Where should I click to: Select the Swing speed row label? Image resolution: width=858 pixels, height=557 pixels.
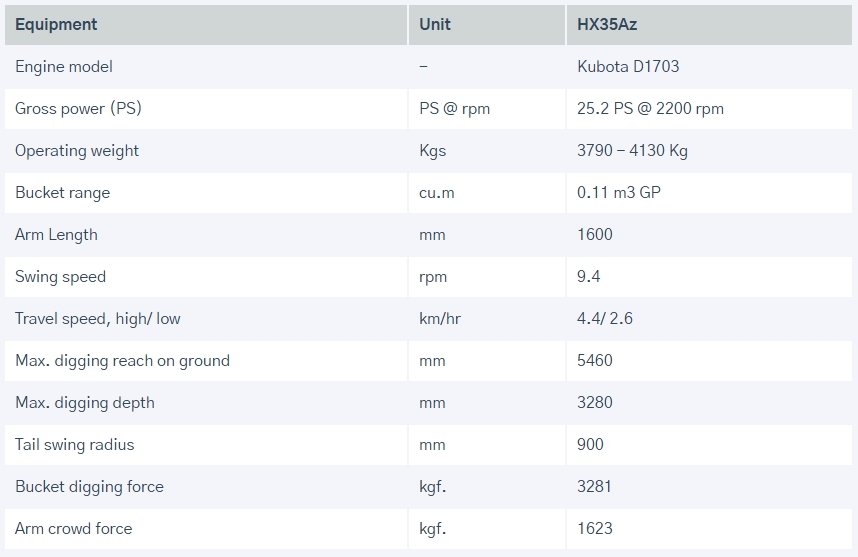coord(60,277)
